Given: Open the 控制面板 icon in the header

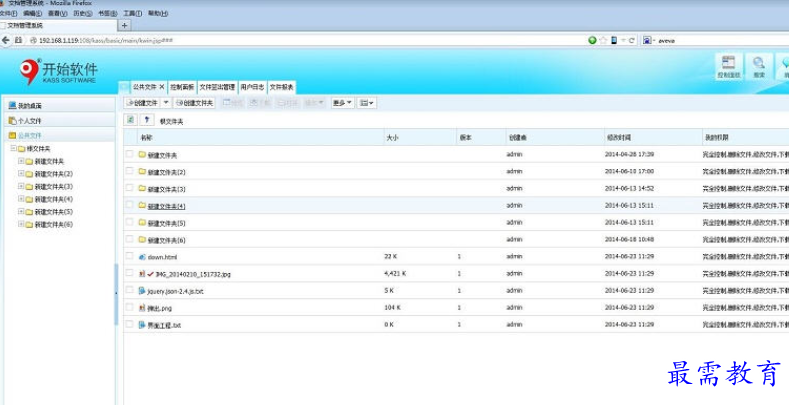Looking at the screenshot, I should pos(729,67).
